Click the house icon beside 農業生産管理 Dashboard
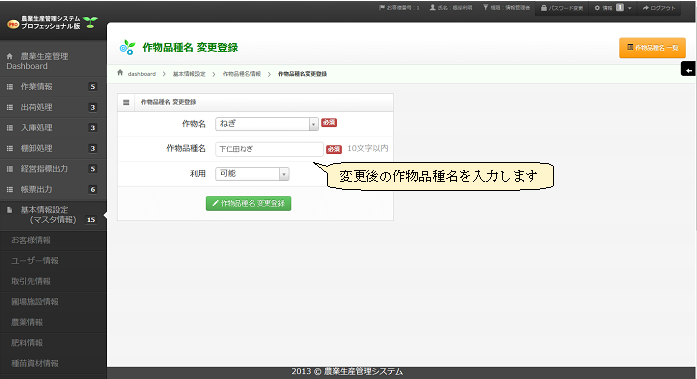Viewport: 697px width, 379px height. (x=9, y=56)
